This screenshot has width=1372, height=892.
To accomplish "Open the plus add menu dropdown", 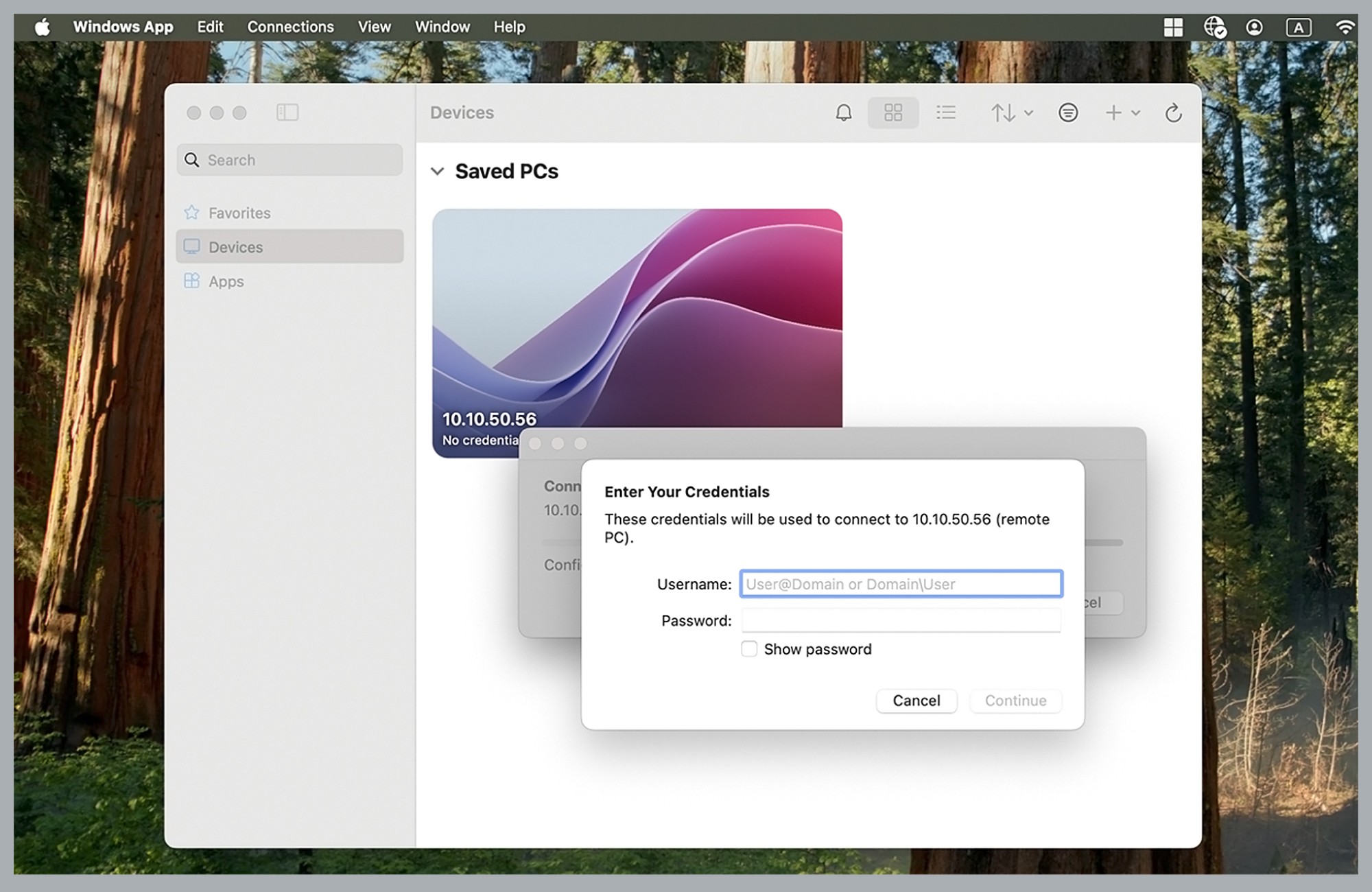I will (x=1122, y=113).
